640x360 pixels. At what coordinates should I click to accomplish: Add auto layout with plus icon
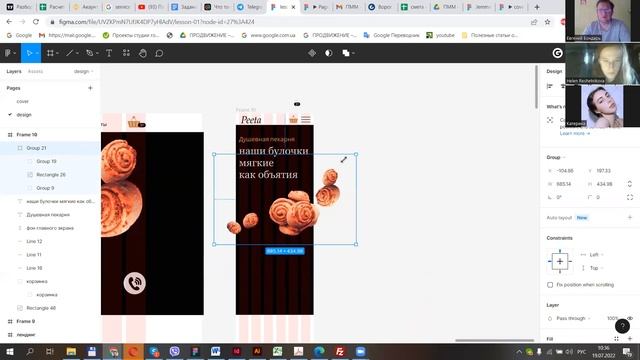point(630,218)
